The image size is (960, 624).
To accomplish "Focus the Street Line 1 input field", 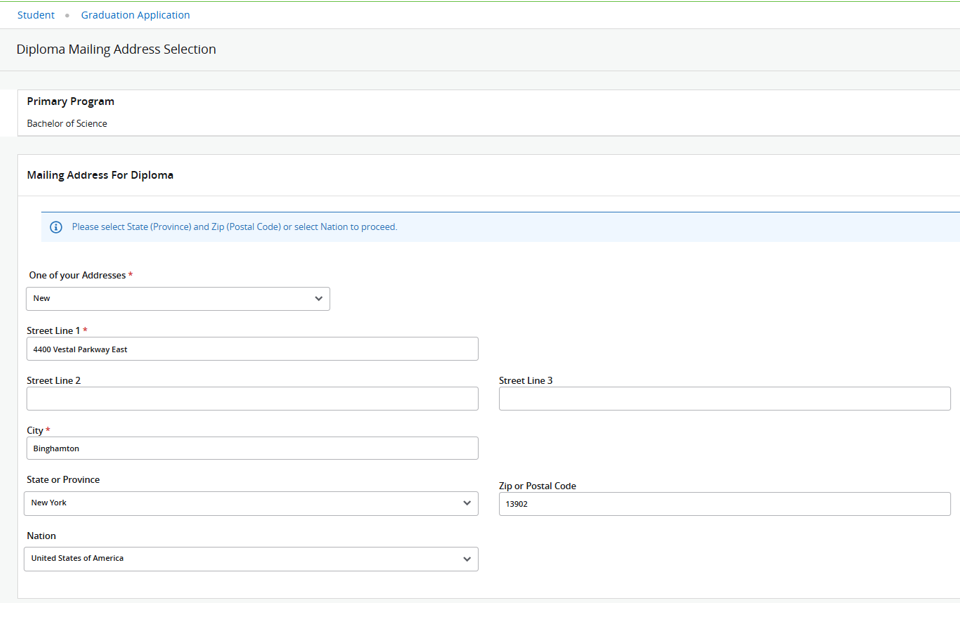I will [252, 349].
